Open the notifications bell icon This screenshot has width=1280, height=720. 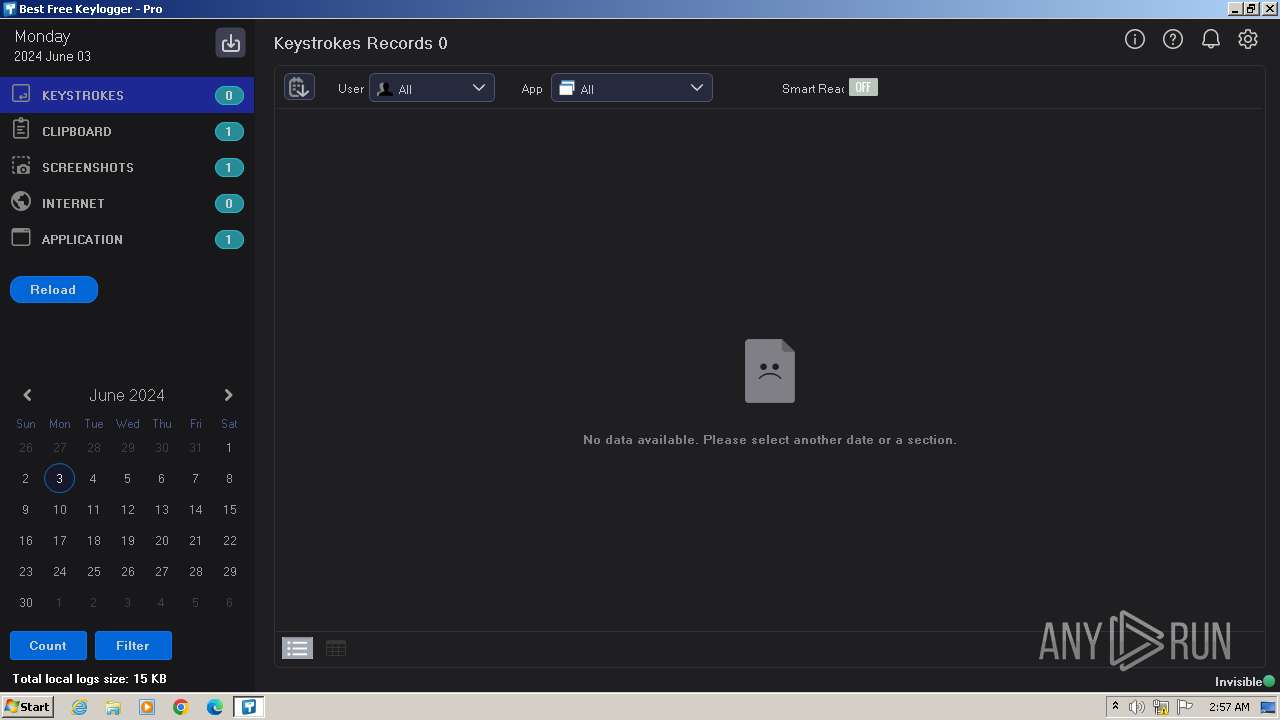pos(1211,39)
